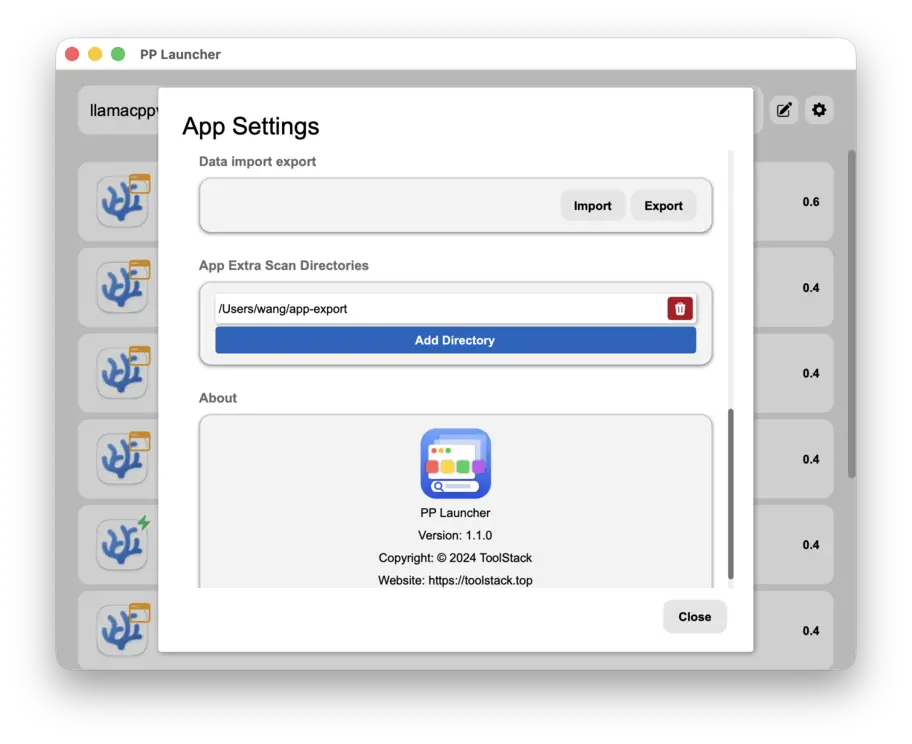The width and height of the screenshot is (912, 744).
Task: Click the Data import export heading
Action: click(x=257, y=162)
